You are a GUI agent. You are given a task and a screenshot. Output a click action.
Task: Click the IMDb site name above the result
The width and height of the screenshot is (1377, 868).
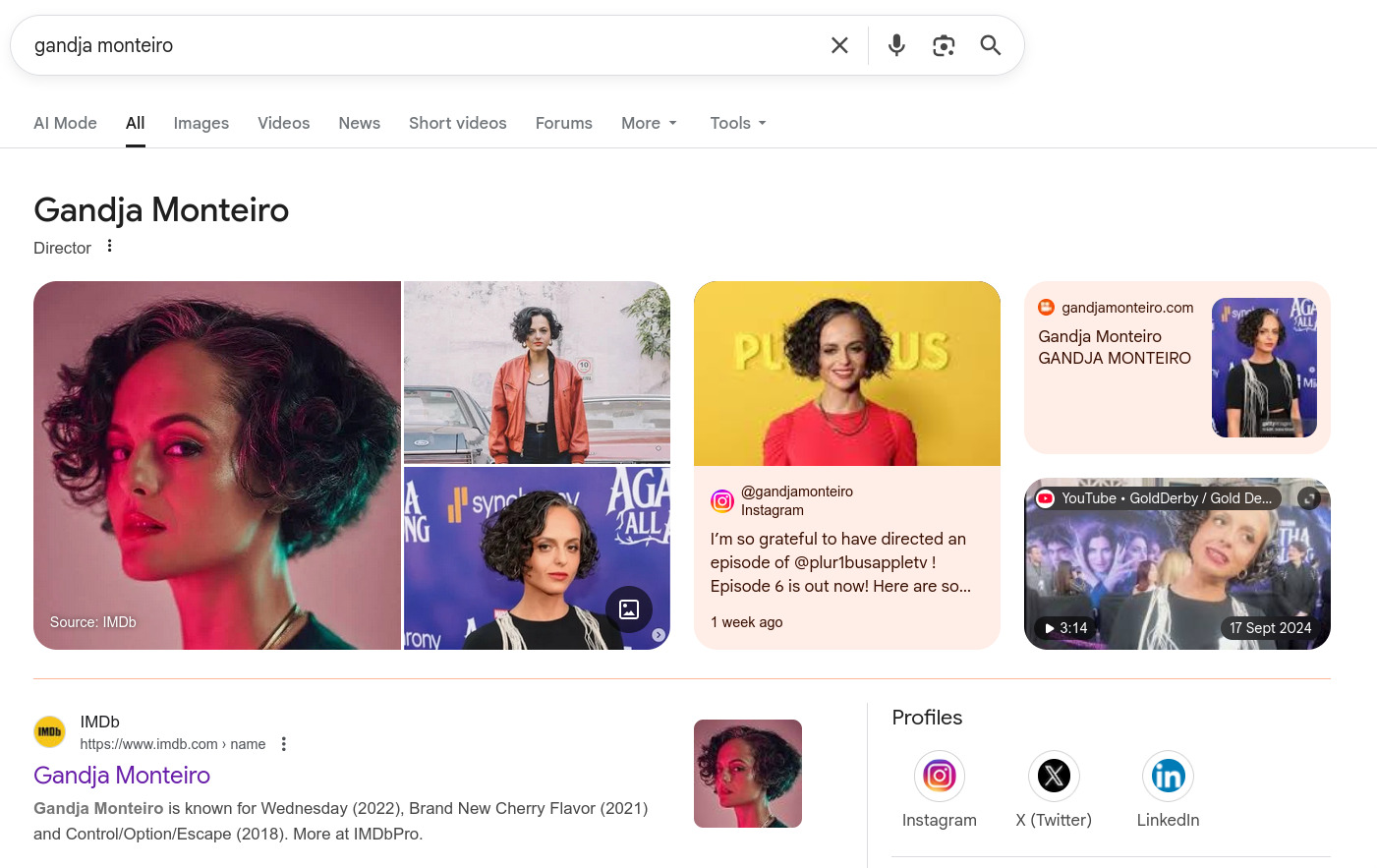pos(99,722)
